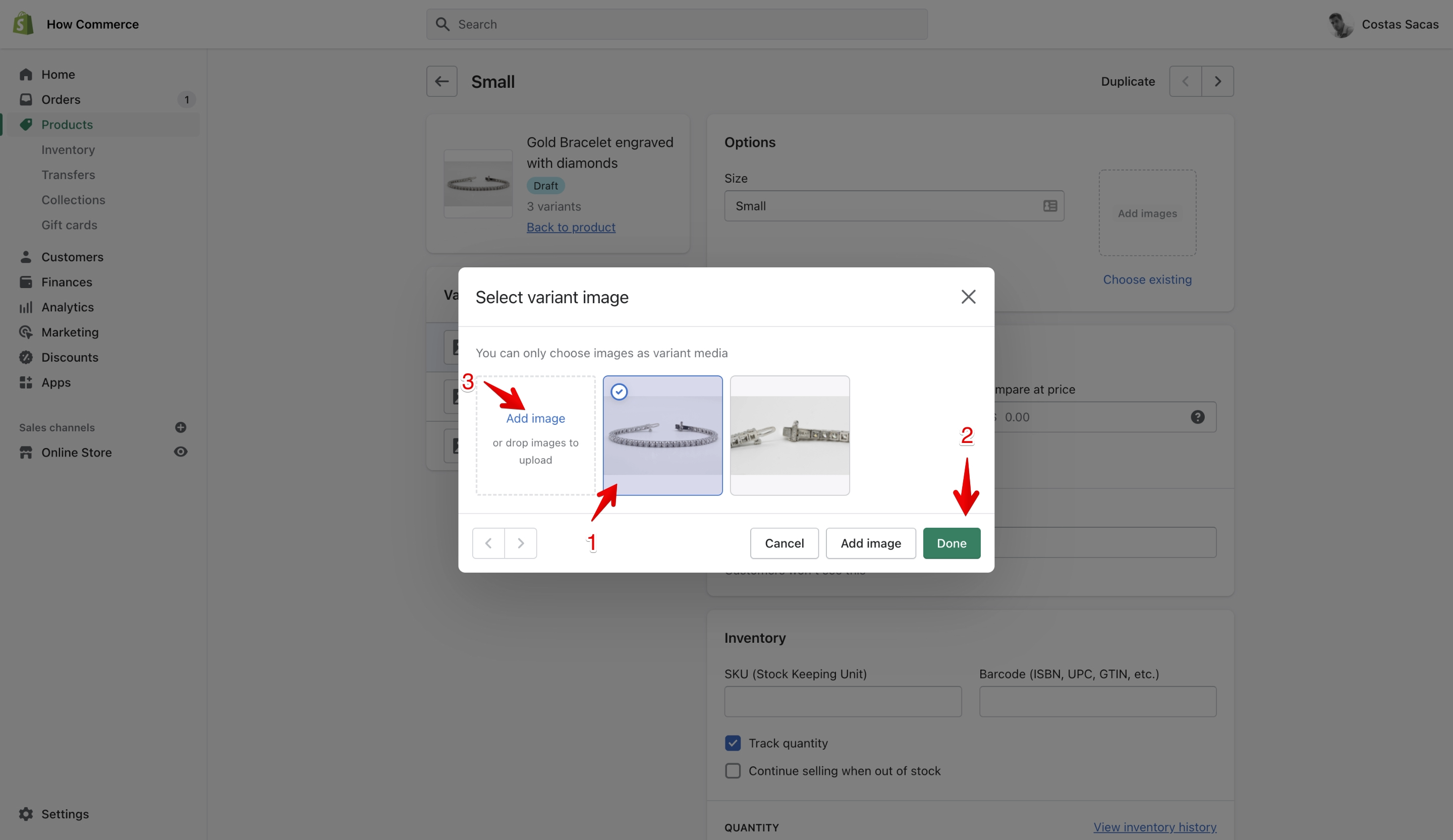Viewport: 1453px width, 840px height.
Task: Open Orders menu item
Action: point(61,99)
